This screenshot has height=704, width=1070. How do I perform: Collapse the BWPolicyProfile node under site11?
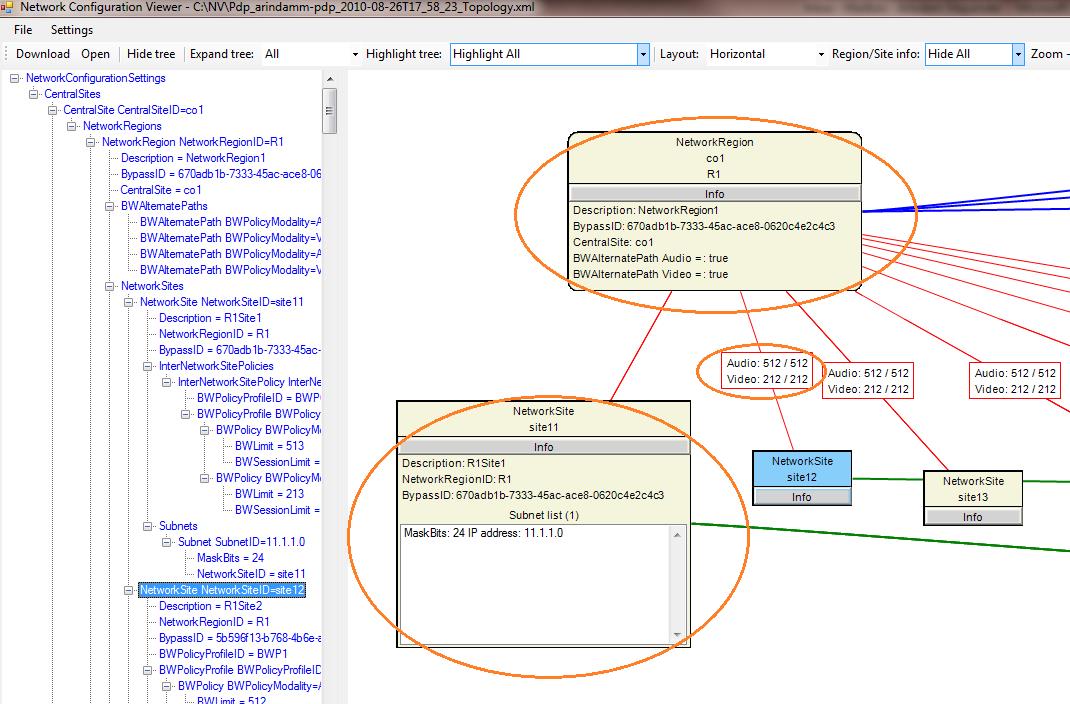coord(186,414)
